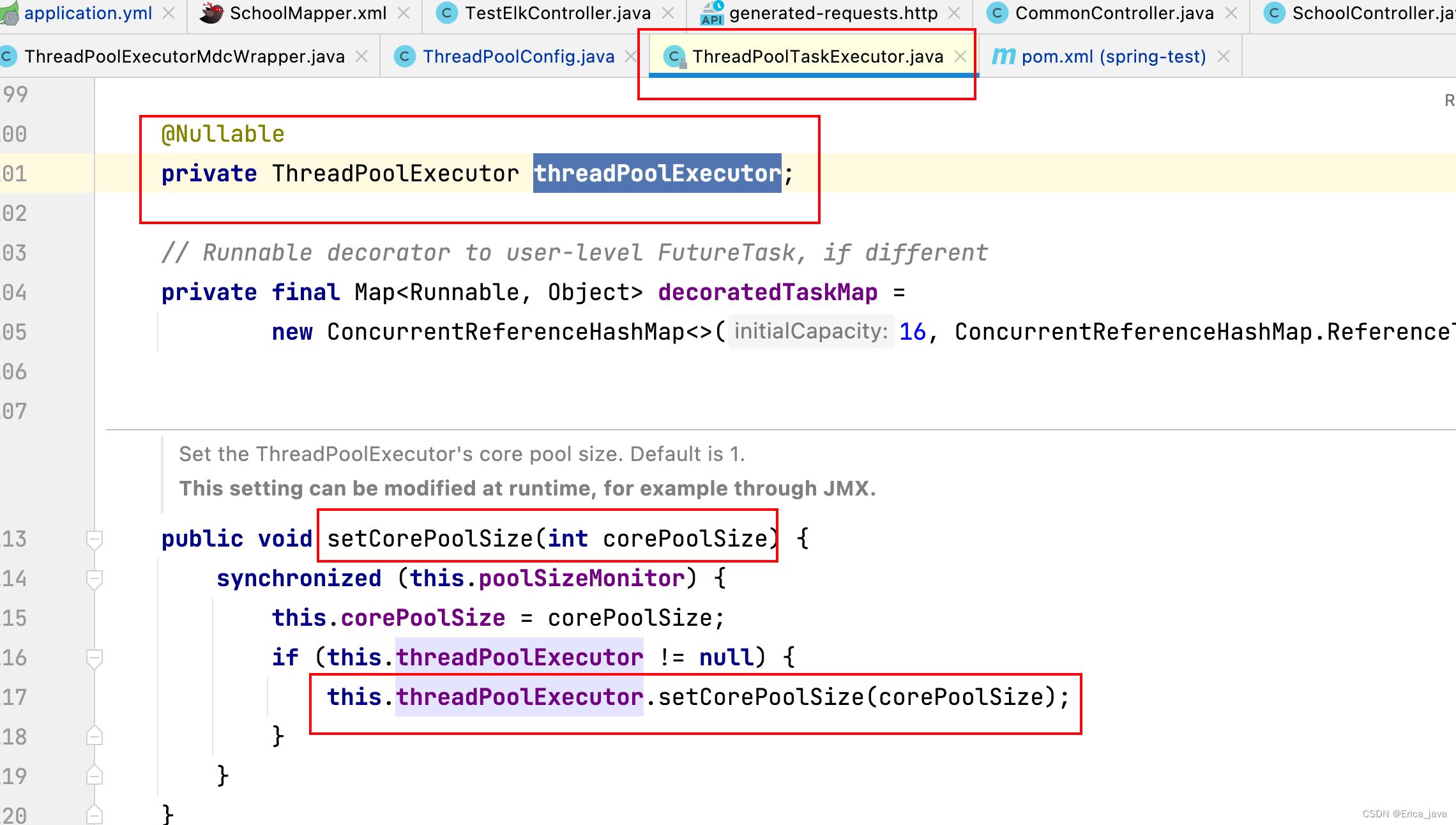The width and height of the screenshot is (1456, 825).
Task: Close the SchoolMapper.xml tab
Action: pos(404,13)
